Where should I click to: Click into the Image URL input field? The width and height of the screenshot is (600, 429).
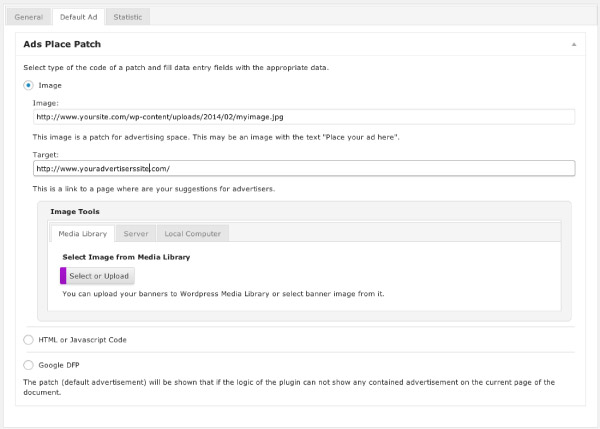pyautogui.click(x=303, y=117)
